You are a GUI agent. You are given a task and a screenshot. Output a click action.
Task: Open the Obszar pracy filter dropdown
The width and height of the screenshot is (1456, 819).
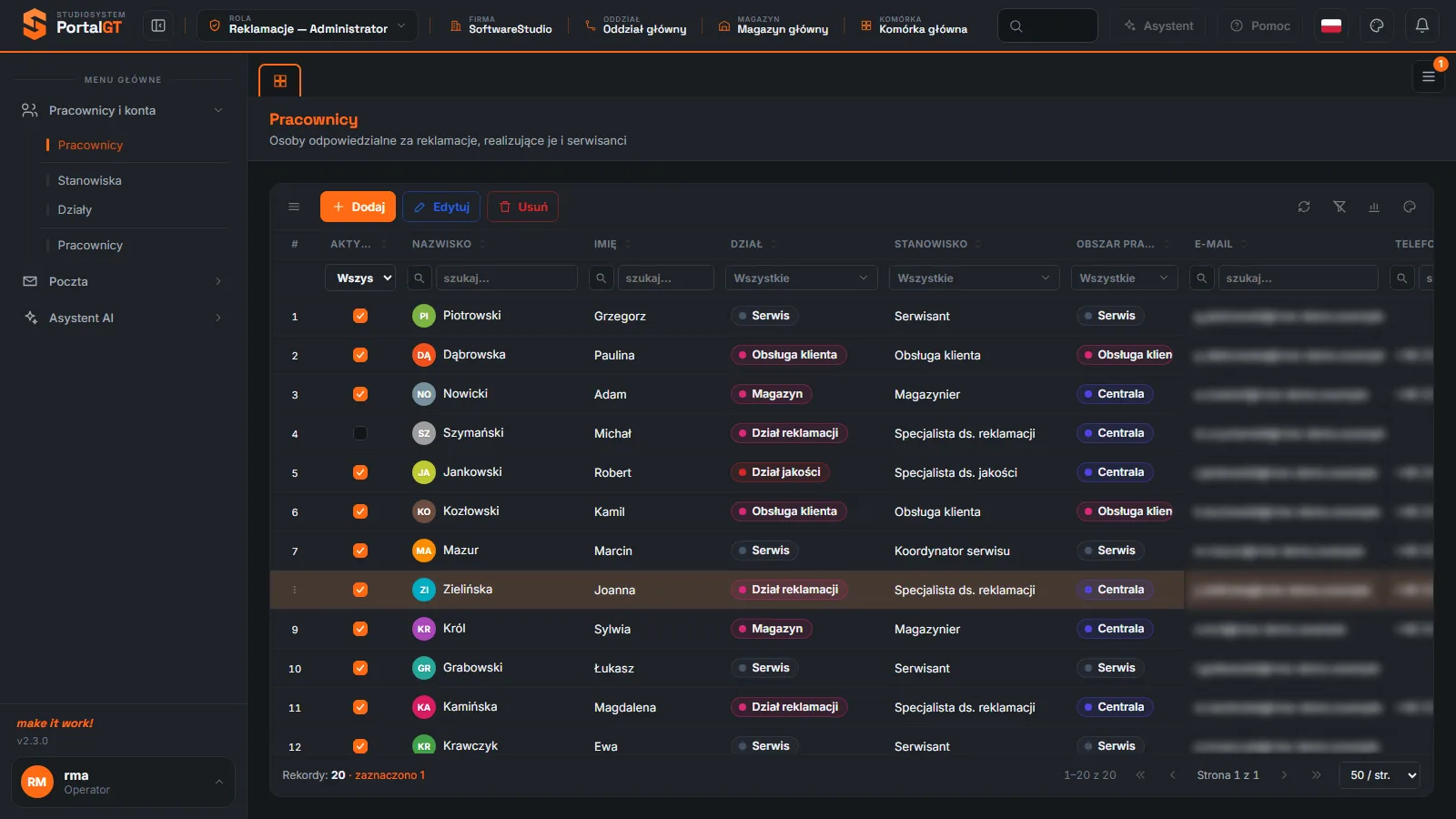[1124, 278]
